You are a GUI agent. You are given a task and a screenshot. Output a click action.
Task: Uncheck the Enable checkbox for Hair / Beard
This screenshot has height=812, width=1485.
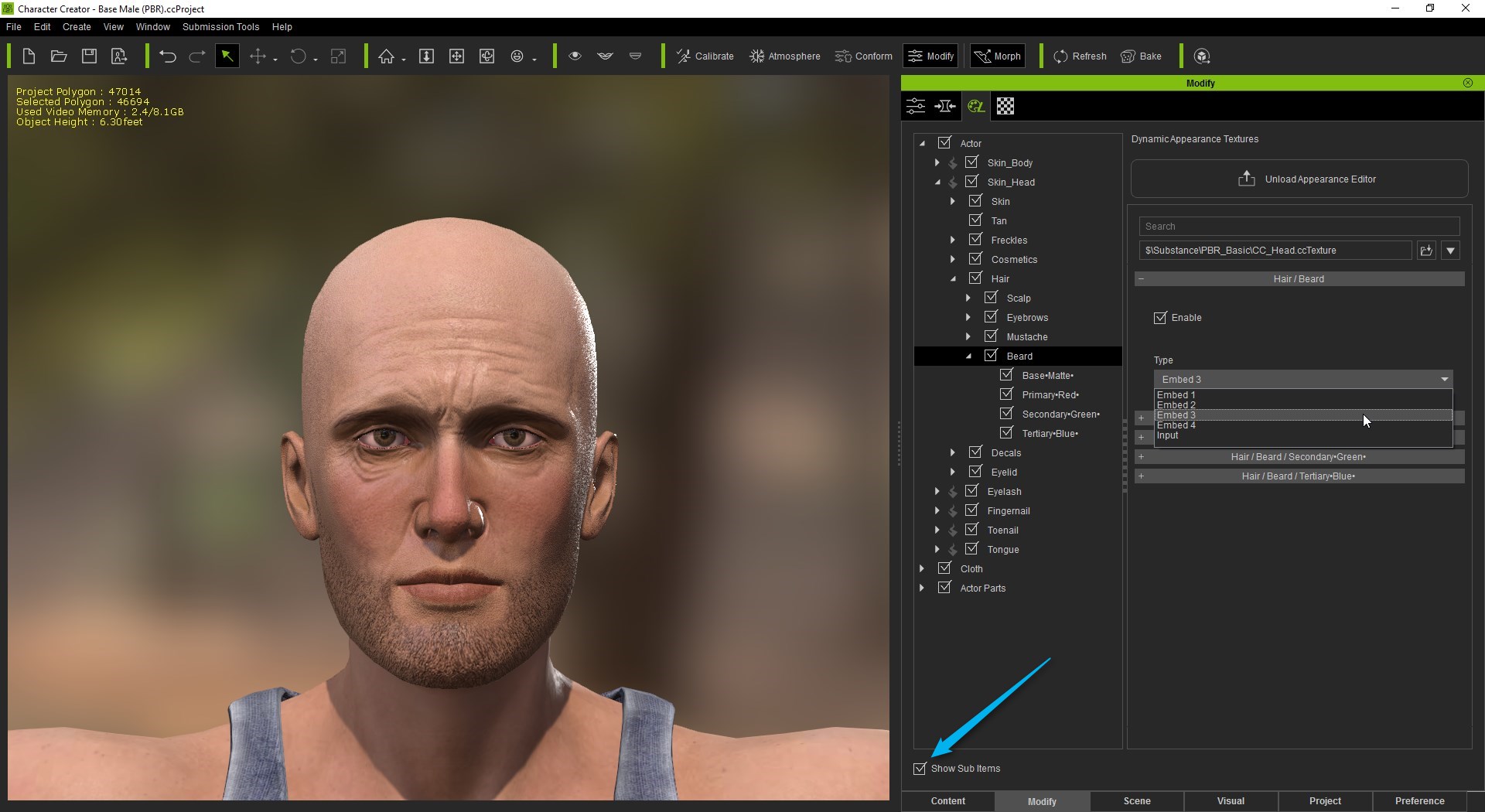1160,318
